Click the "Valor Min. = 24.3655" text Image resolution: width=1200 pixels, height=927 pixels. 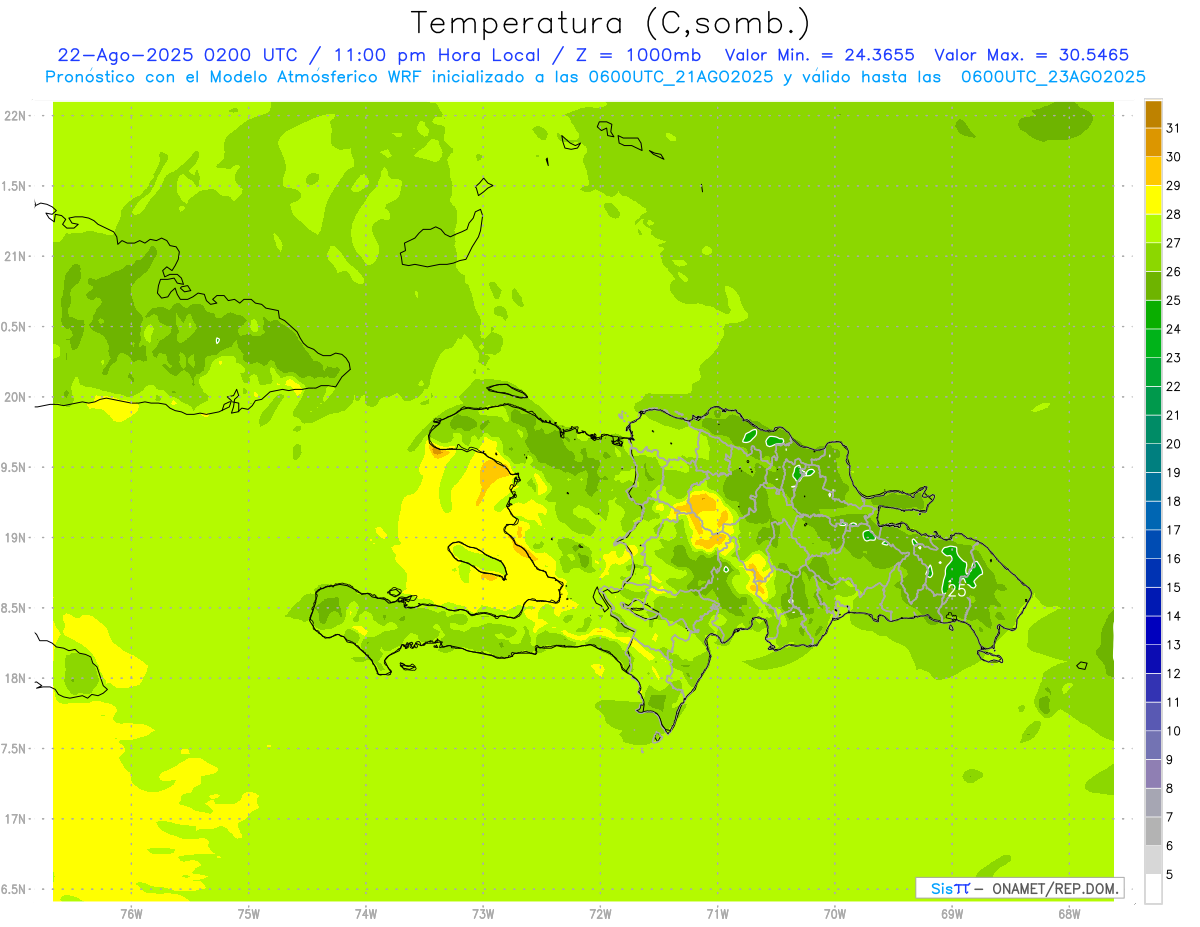coord(819,55)
